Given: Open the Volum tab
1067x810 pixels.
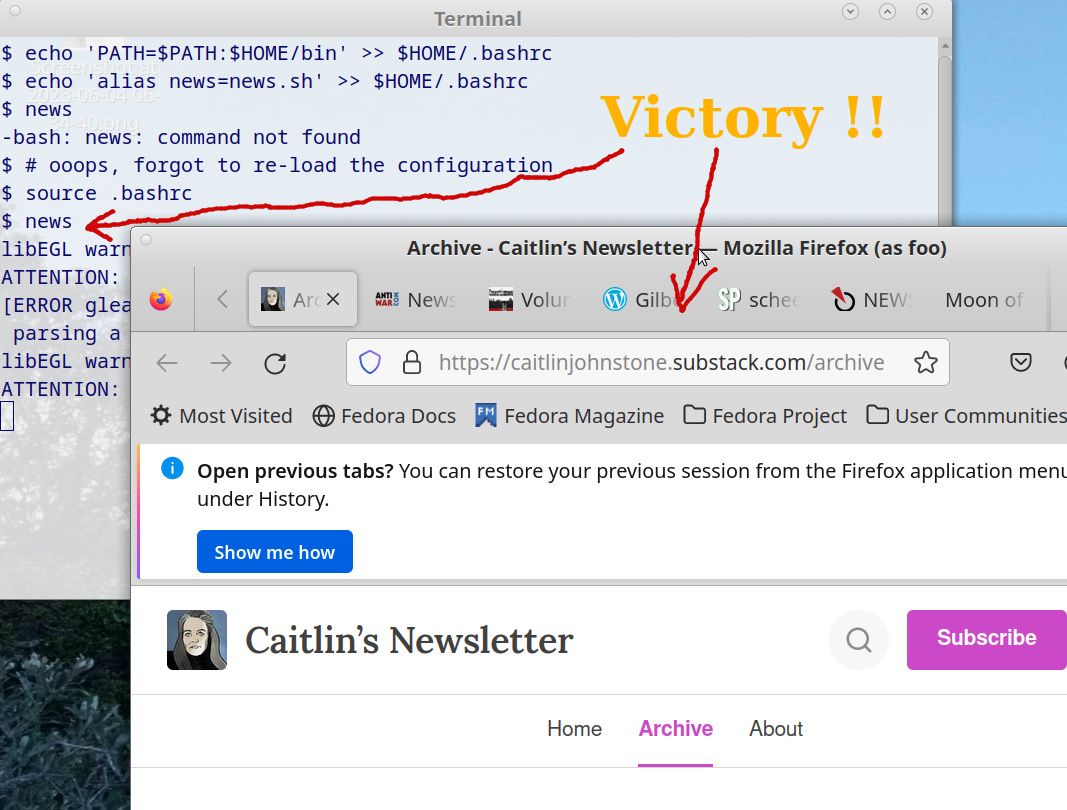Looking at the screenshot, I should click(529, 299).
